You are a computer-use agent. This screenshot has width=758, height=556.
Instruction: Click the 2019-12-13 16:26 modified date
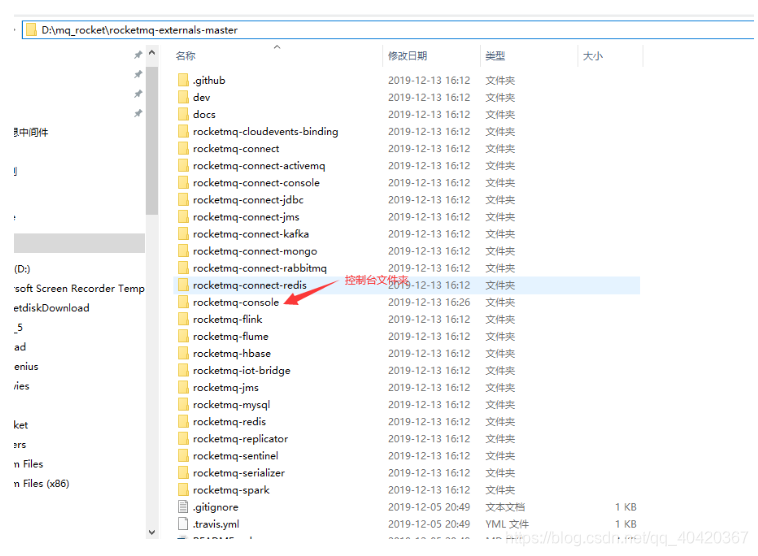(429, 302)
